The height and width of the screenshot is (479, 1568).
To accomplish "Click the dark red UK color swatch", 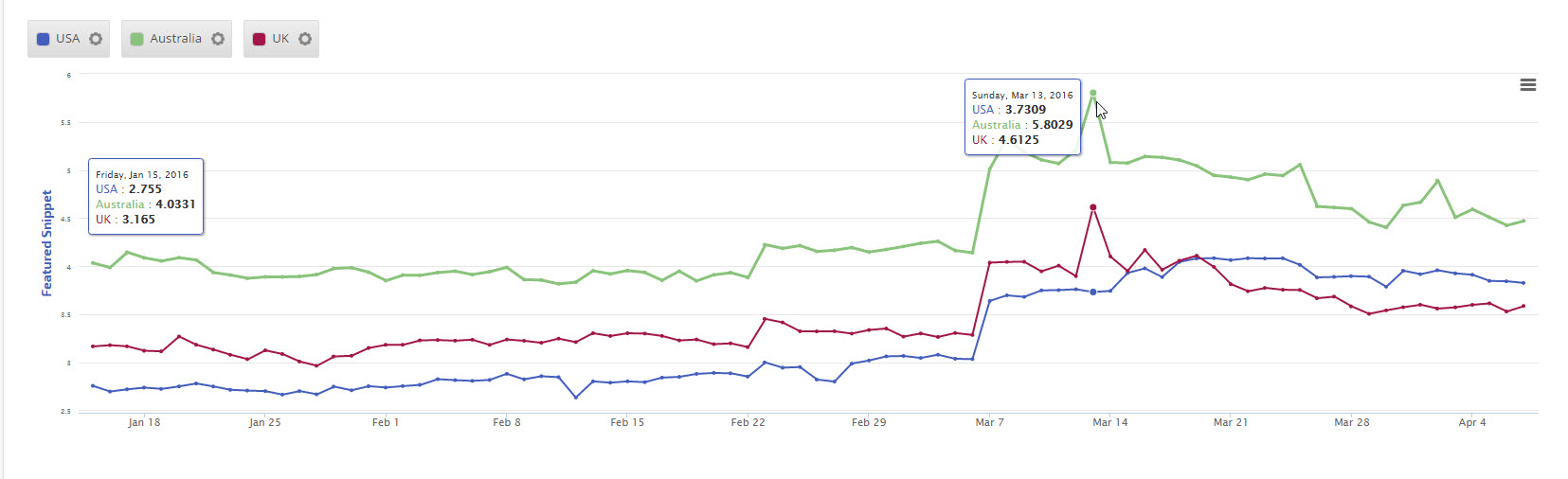I will tap(259, 39).
